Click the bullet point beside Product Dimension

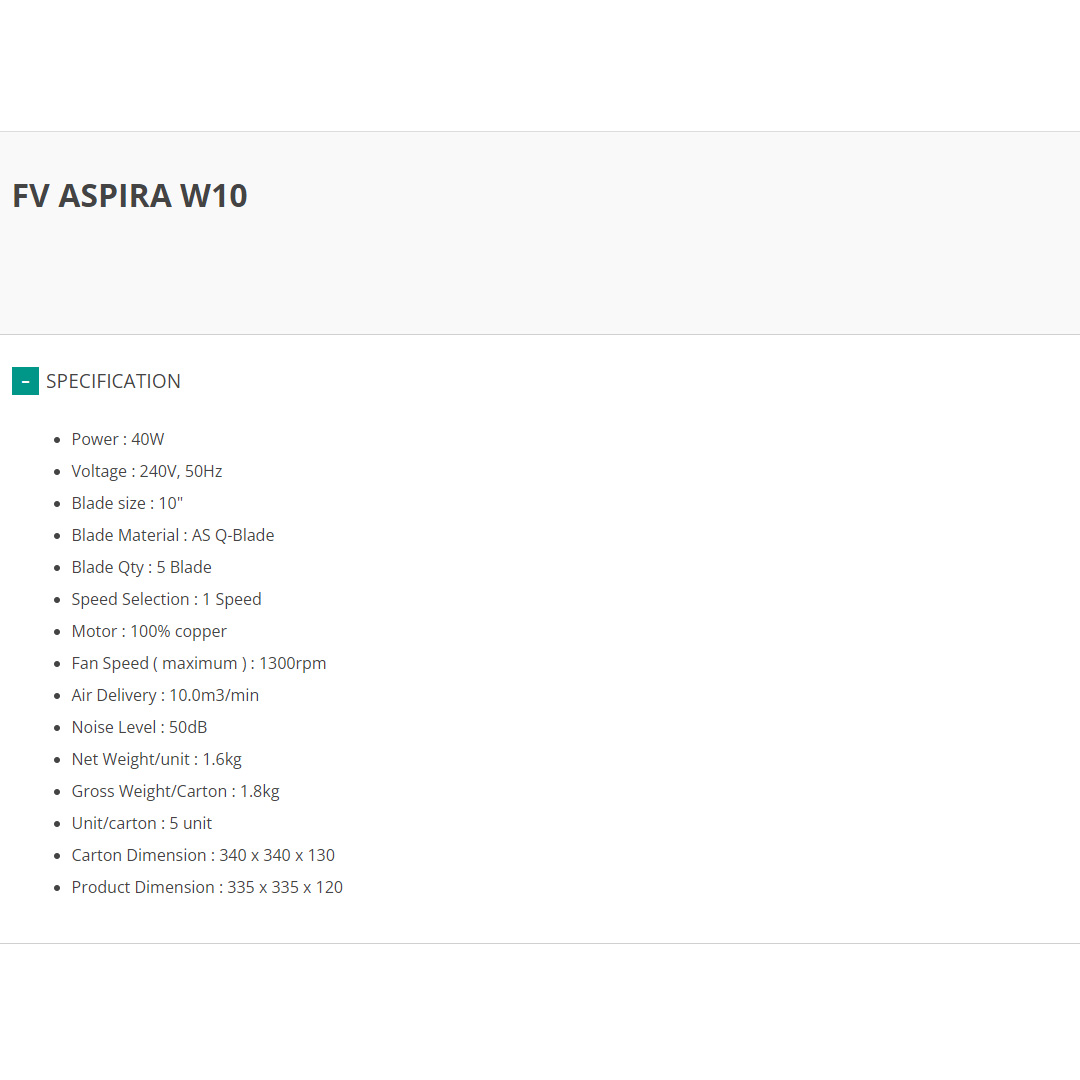(x=57, y=888)
